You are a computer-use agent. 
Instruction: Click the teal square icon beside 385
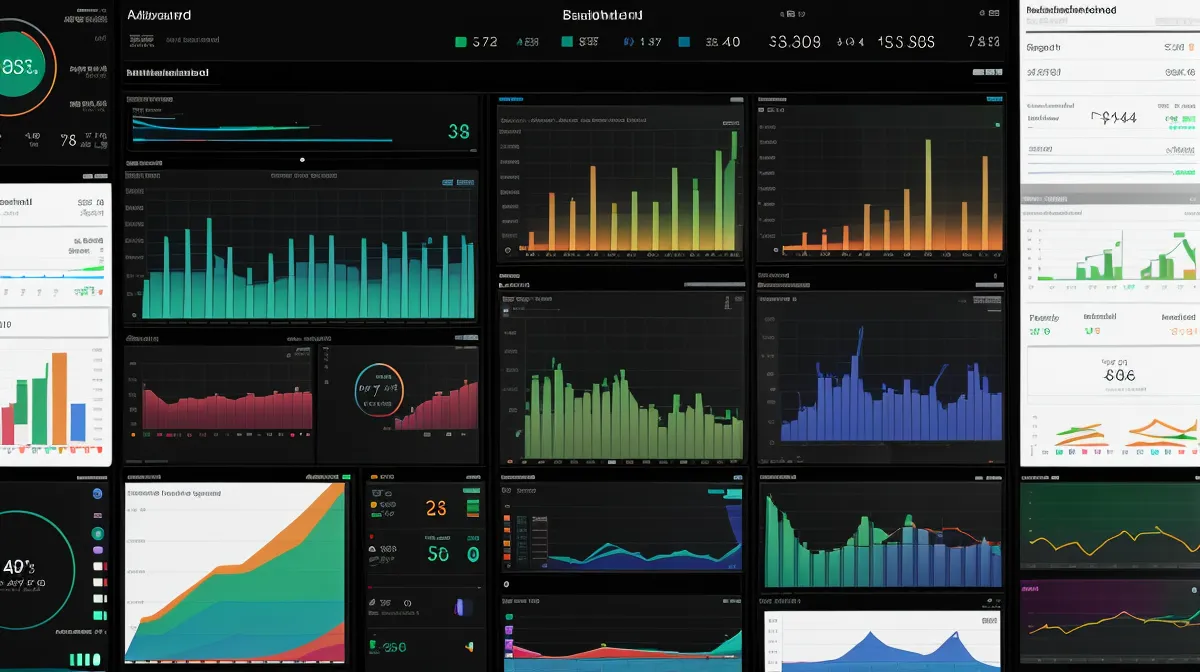566,42
